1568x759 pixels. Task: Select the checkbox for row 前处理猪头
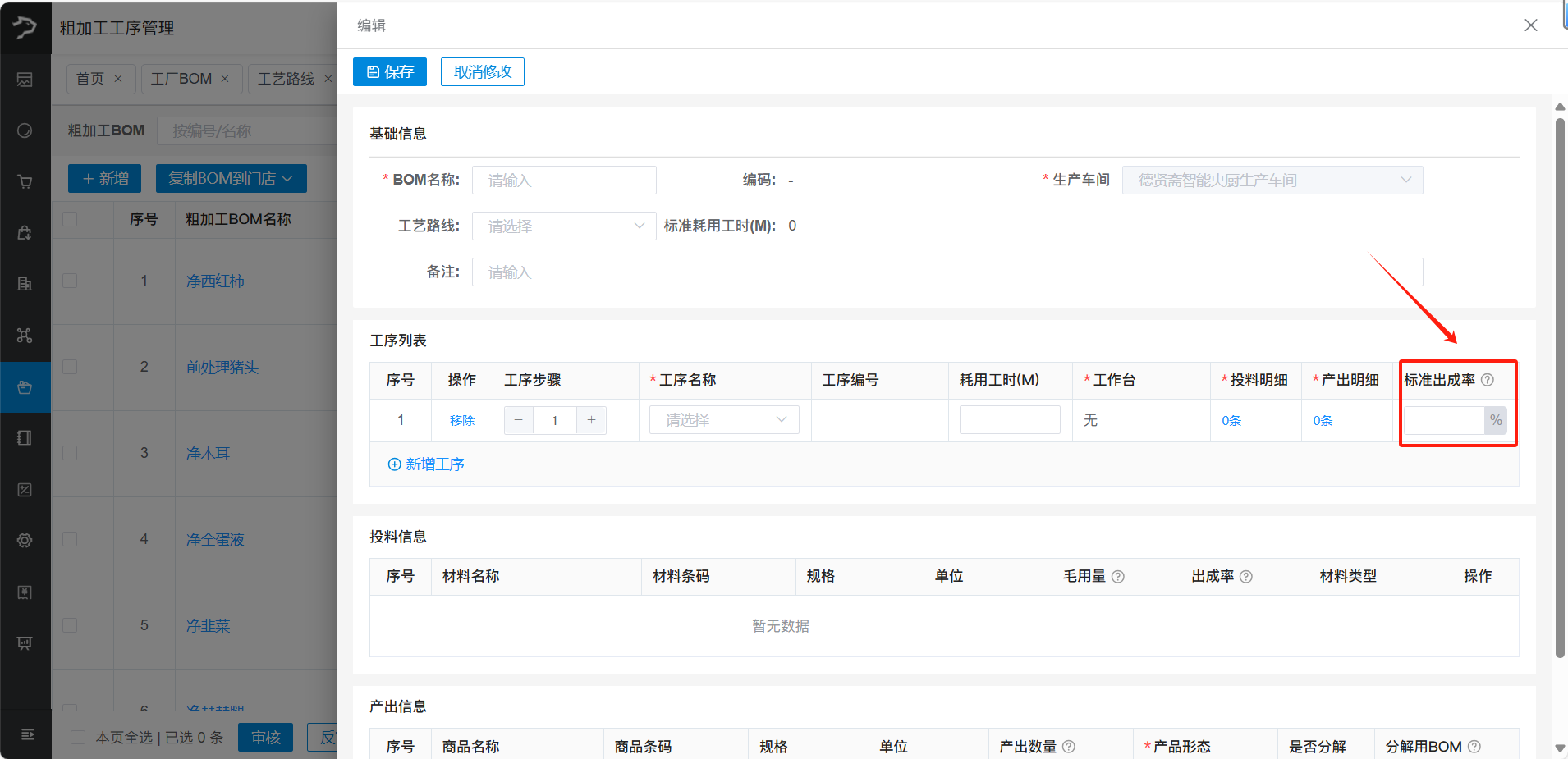tap(70, 367)
